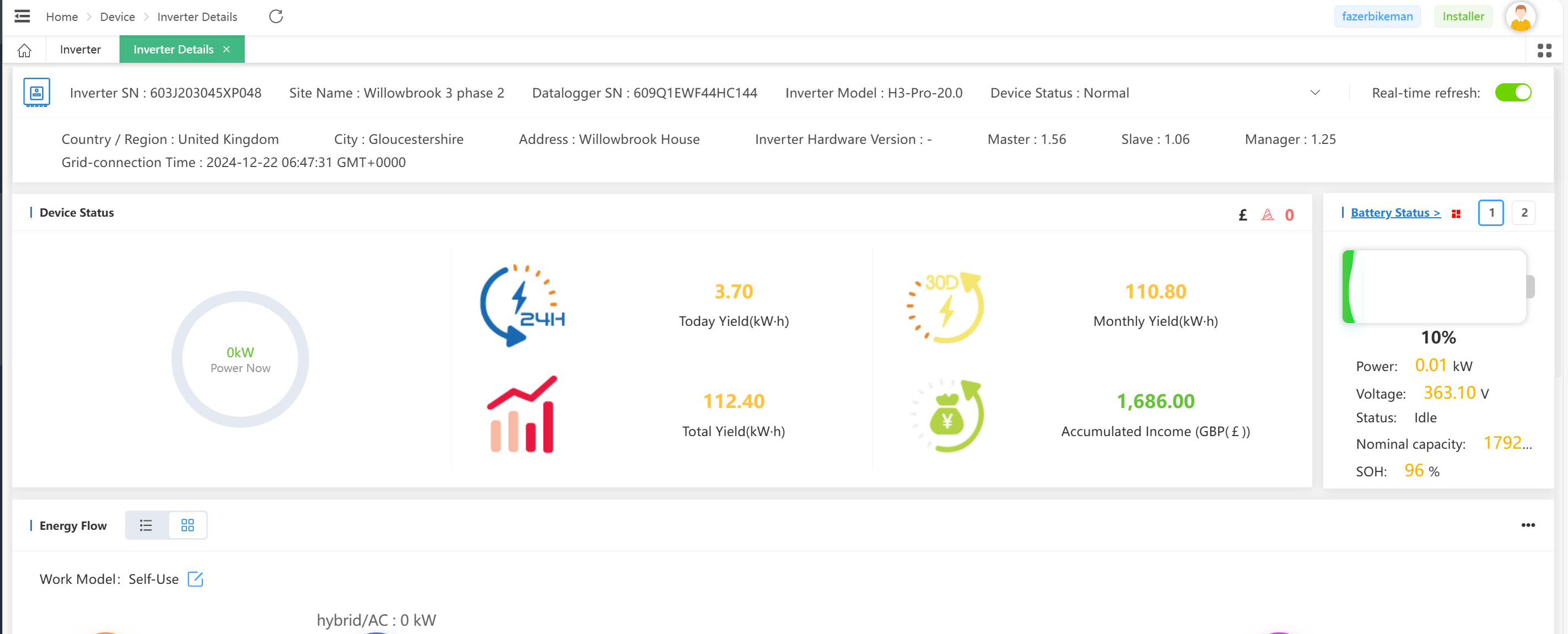Select battery number 2

(1523, 213)
